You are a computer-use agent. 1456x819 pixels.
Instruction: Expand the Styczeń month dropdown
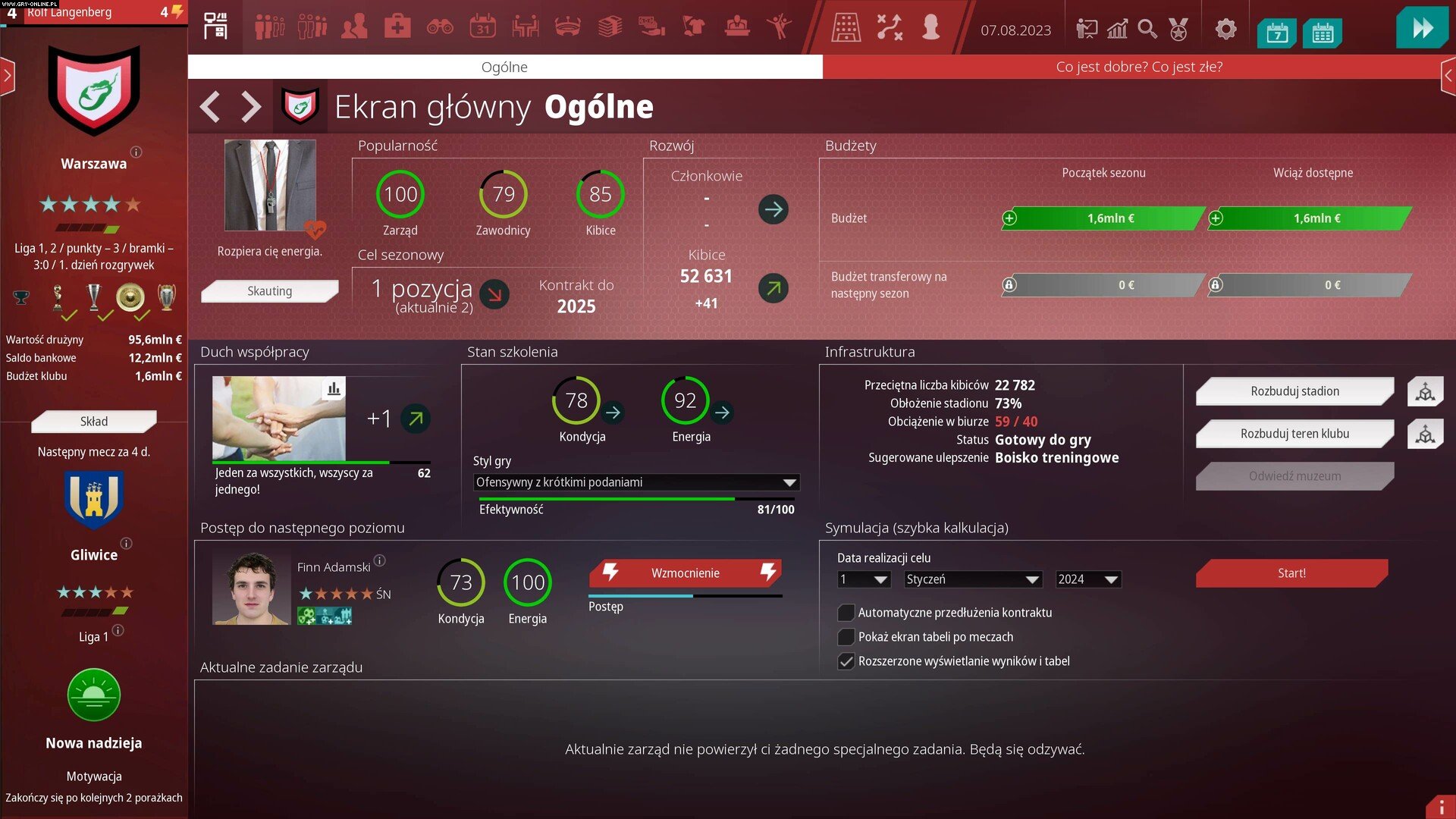pos(973,579)
